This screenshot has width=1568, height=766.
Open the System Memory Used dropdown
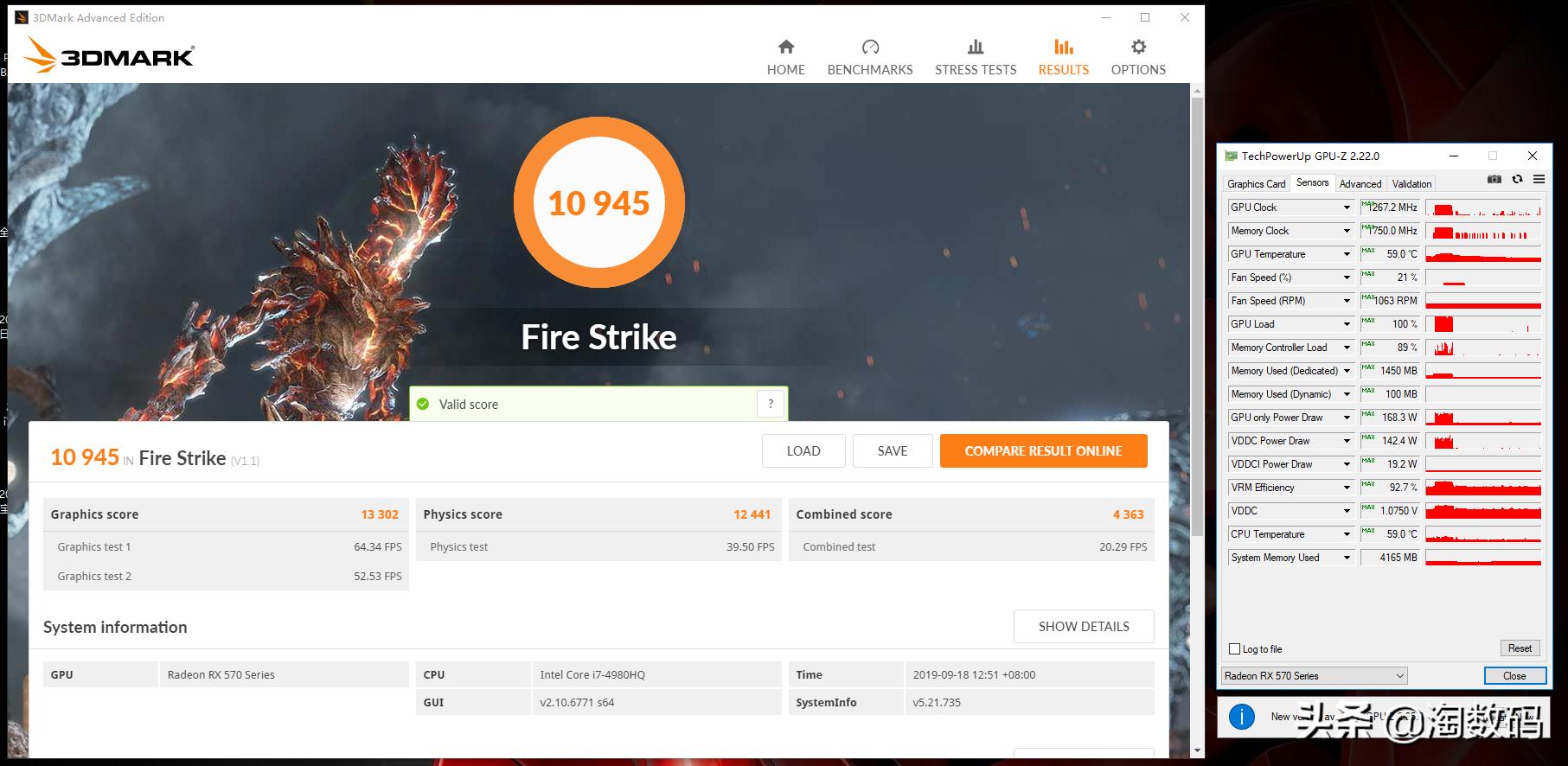tap(1347, 558)
